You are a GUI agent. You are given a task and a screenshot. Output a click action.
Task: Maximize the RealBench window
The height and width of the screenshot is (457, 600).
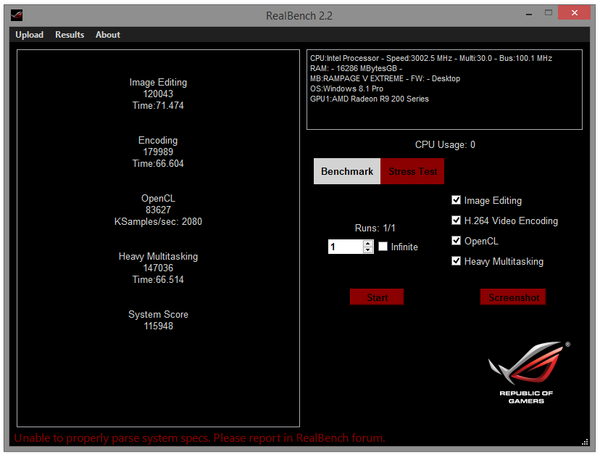click(x=548, y=13)
